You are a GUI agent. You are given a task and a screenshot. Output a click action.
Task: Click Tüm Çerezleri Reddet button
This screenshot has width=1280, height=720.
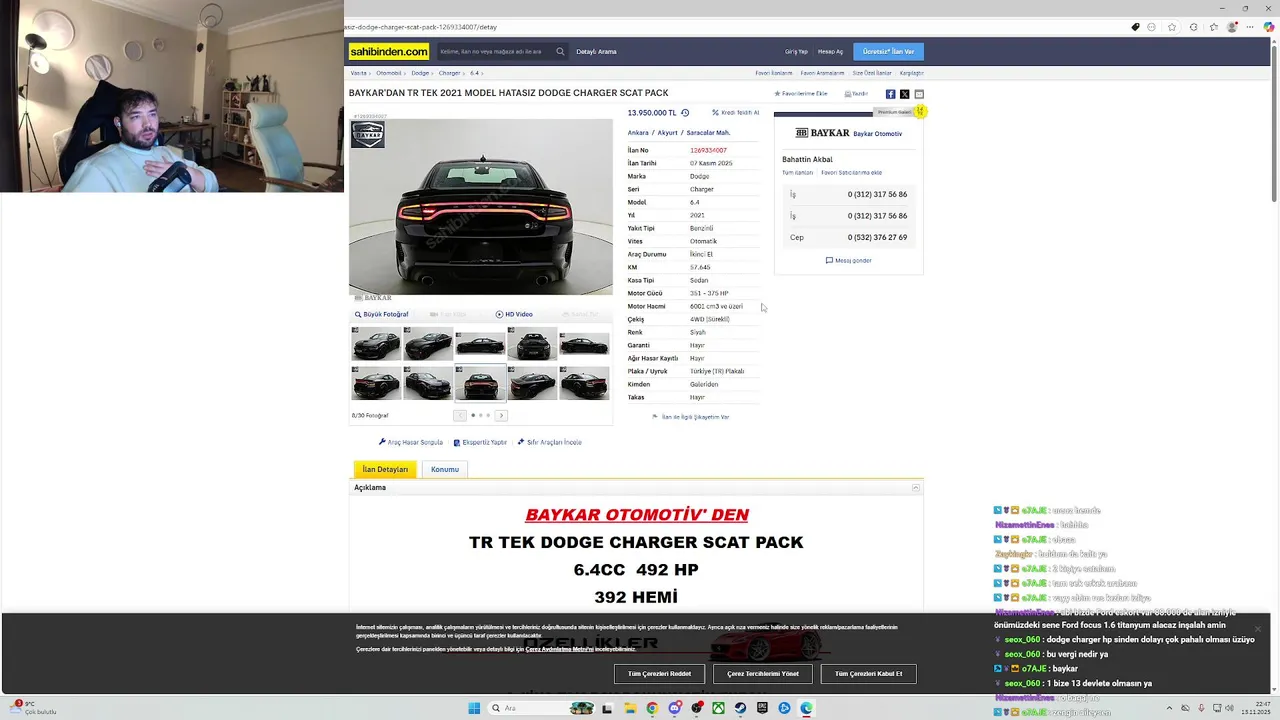[659, 674]
